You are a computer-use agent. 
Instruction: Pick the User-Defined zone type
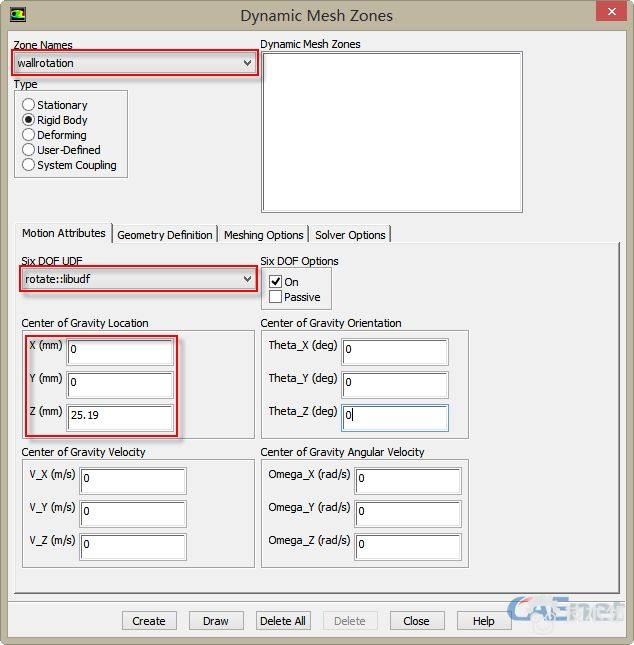pos(29,150)
